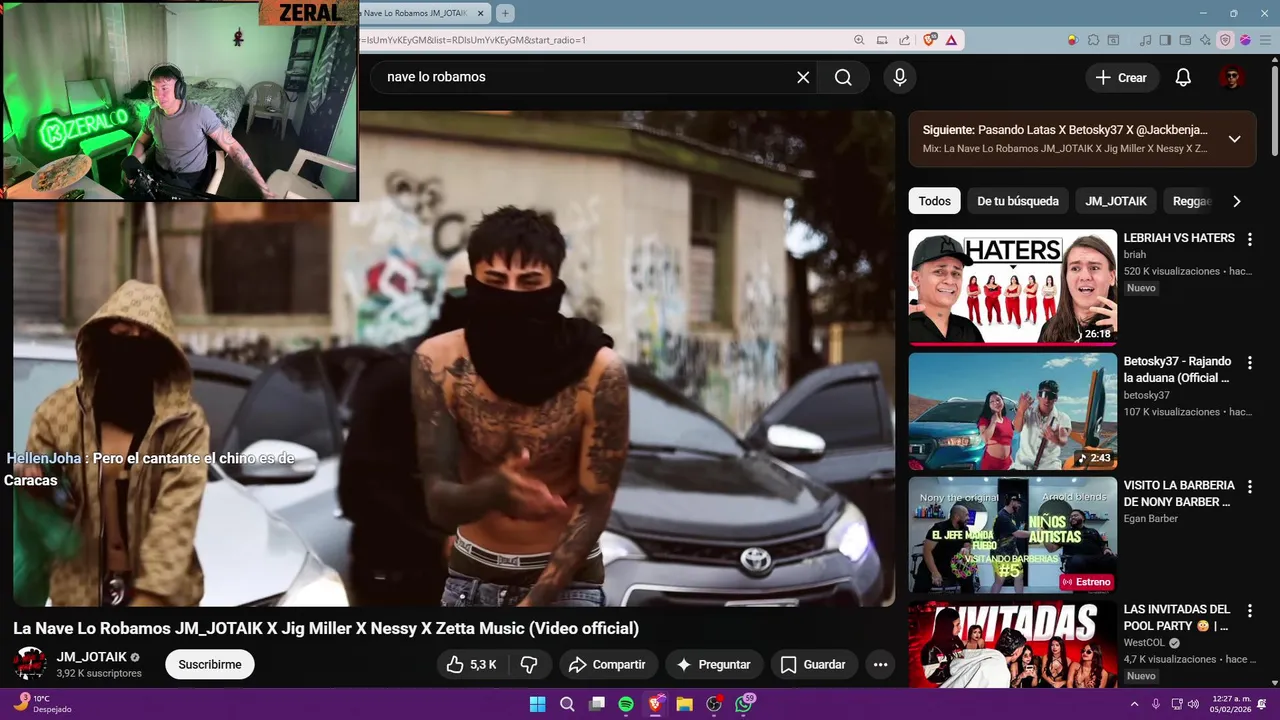Image resolution: width=1280 pixels, height=720 pixels.
Task: Click the Brave Shields lion icon
Action: (930, 40)
